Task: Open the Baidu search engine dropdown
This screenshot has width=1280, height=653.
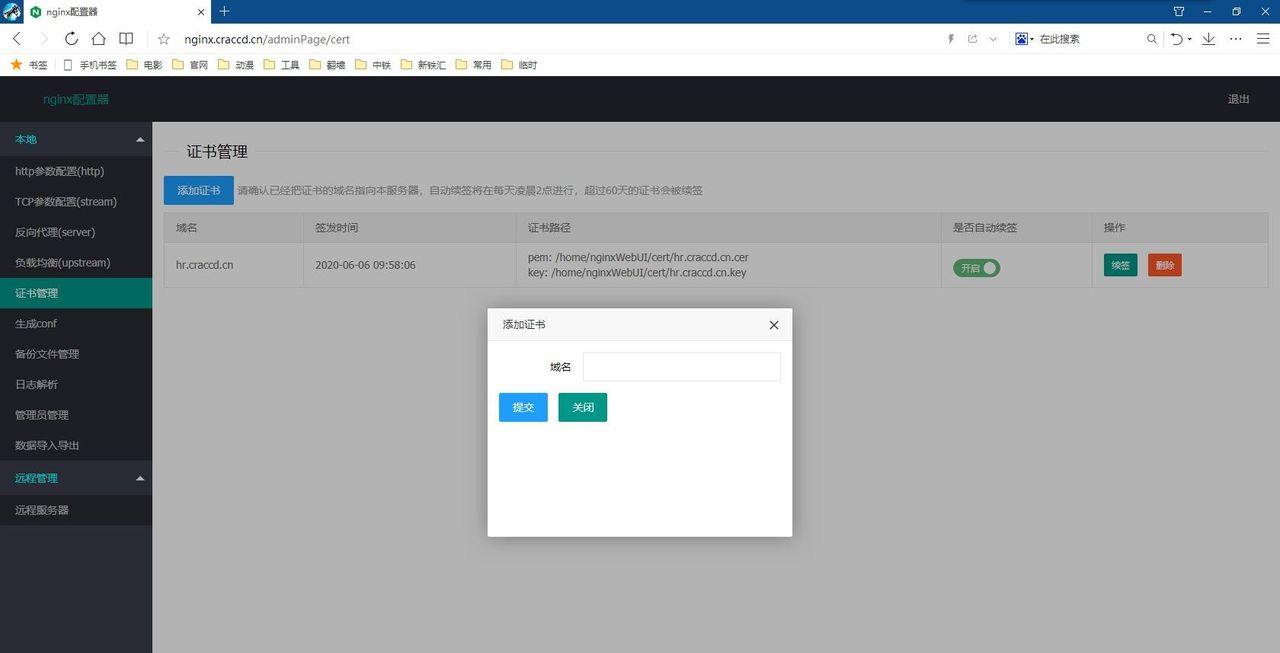Action: pos(1024,39)
